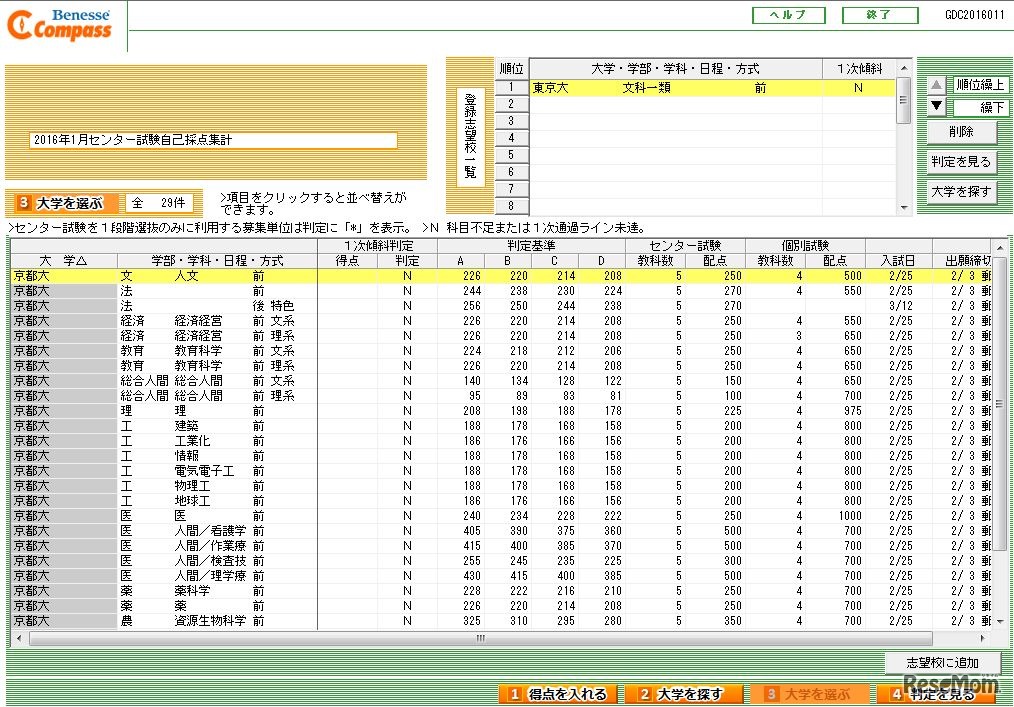The width and height of the screenshot is (1014, 707).
Task: Sort the table by 判定 column header
Action: (408, 261)
